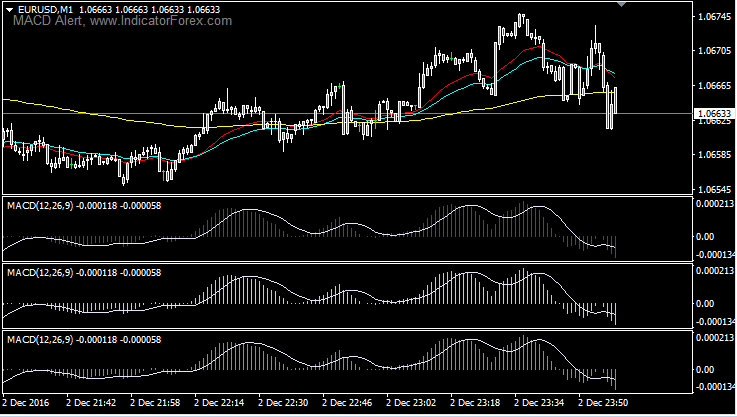This screenshot has height=417, width=737.
Task: Click the MACD Alert IndicatorForex.com label
Action: click(x=122, y=21)
